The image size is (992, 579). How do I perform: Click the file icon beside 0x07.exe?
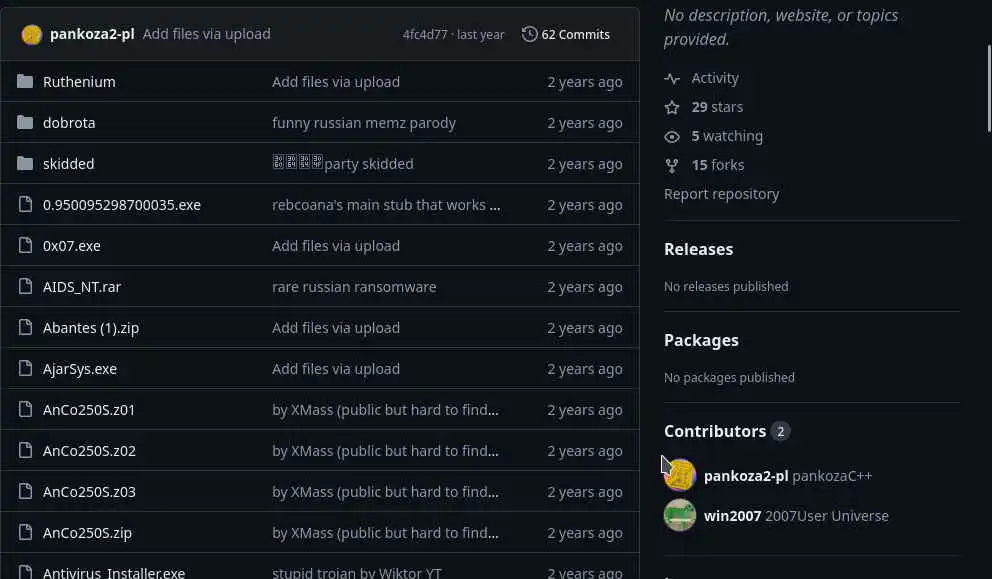coord(25,246)
